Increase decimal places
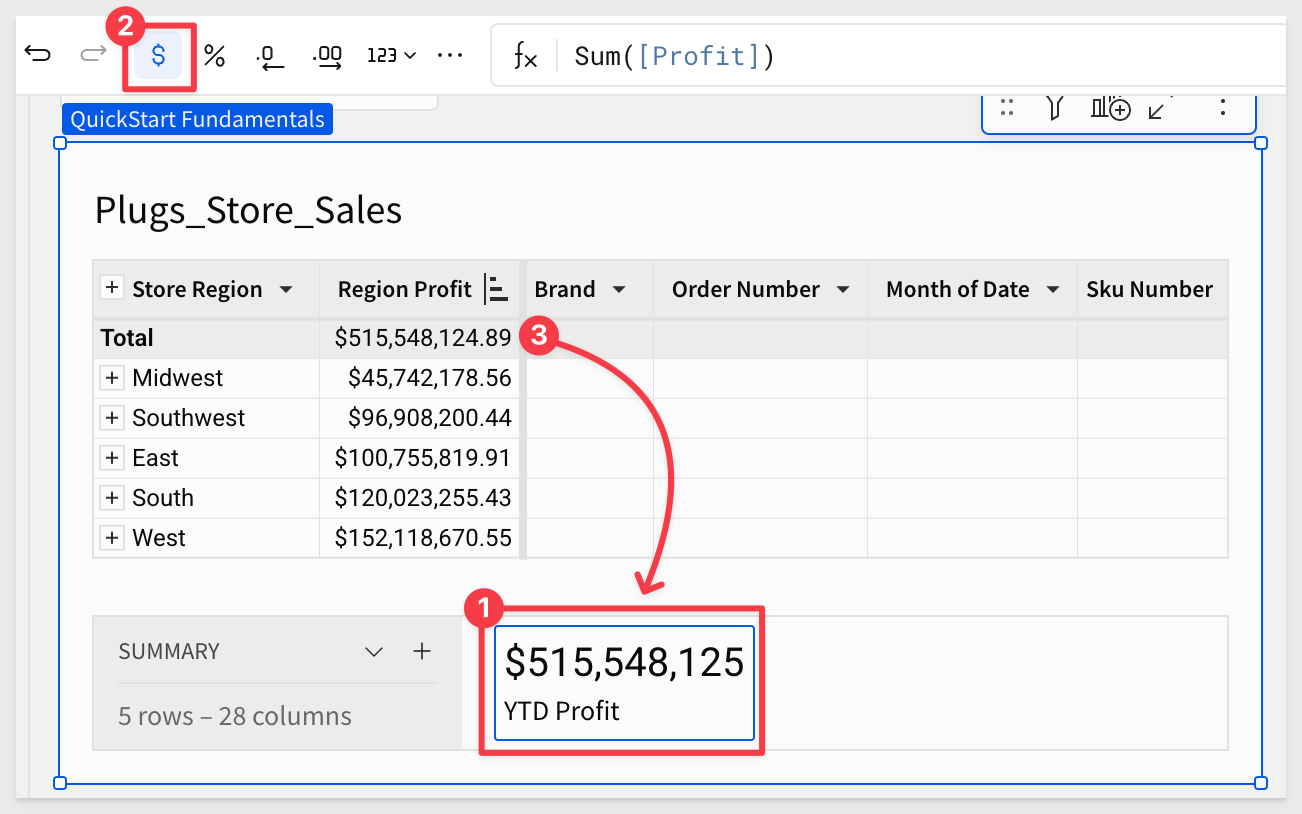The width and height of the screenshot is (1302, 814). click(327, 56)
